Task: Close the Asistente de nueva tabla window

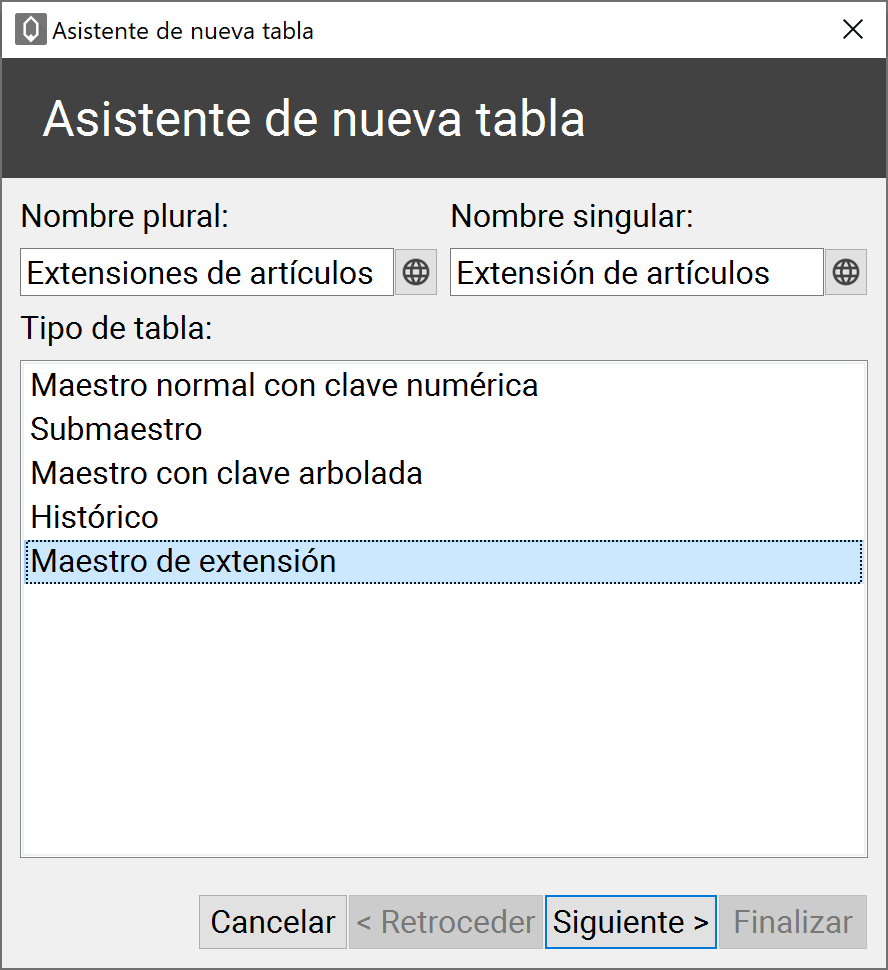Action: click(x=853, y=30)
